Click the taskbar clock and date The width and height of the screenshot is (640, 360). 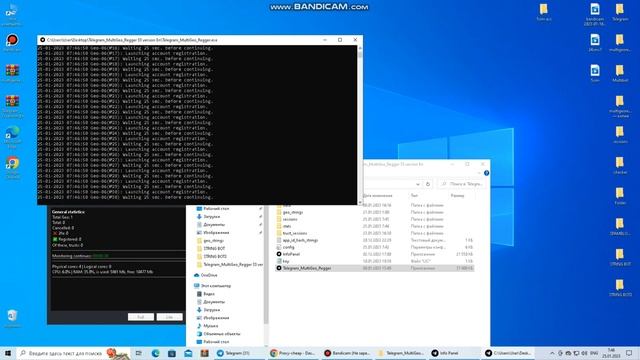click(x=611, y=353)
